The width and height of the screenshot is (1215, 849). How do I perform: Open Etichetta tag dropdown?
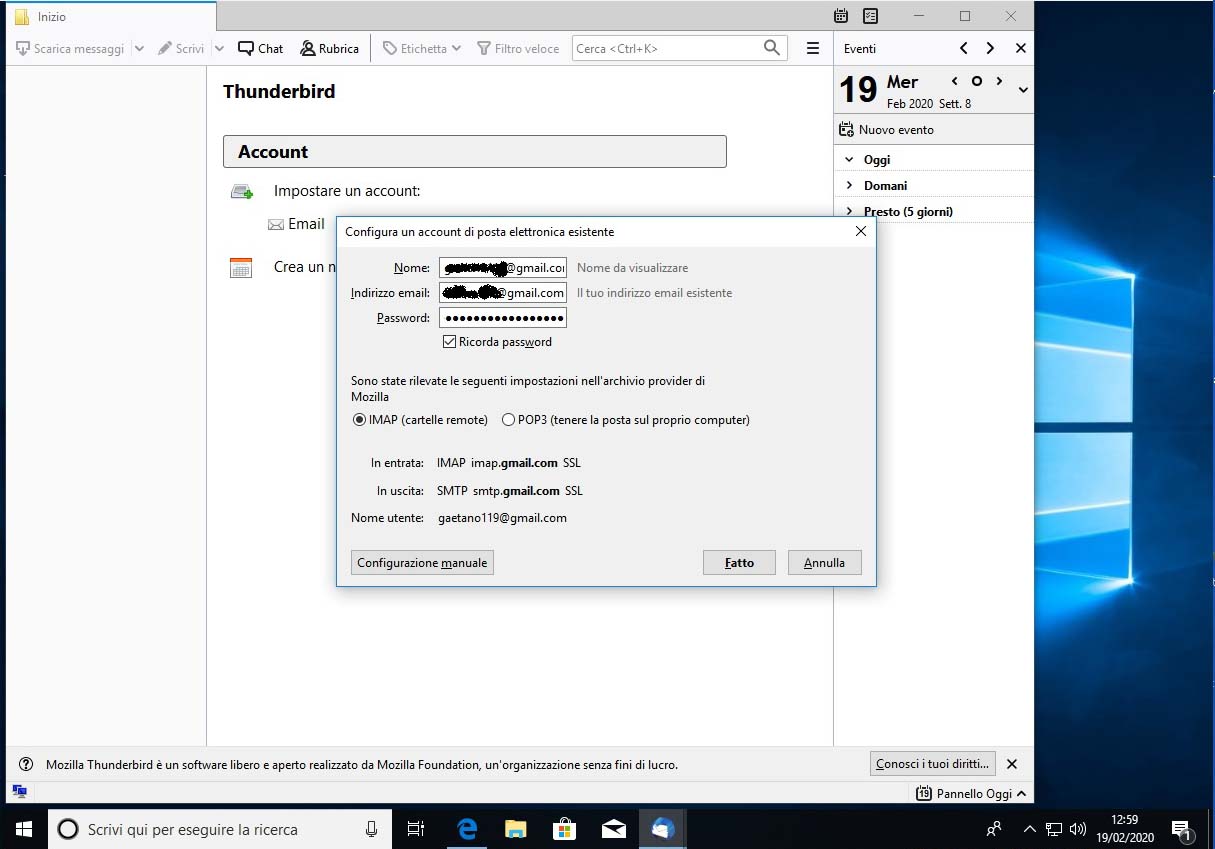(x=422, y=48)
